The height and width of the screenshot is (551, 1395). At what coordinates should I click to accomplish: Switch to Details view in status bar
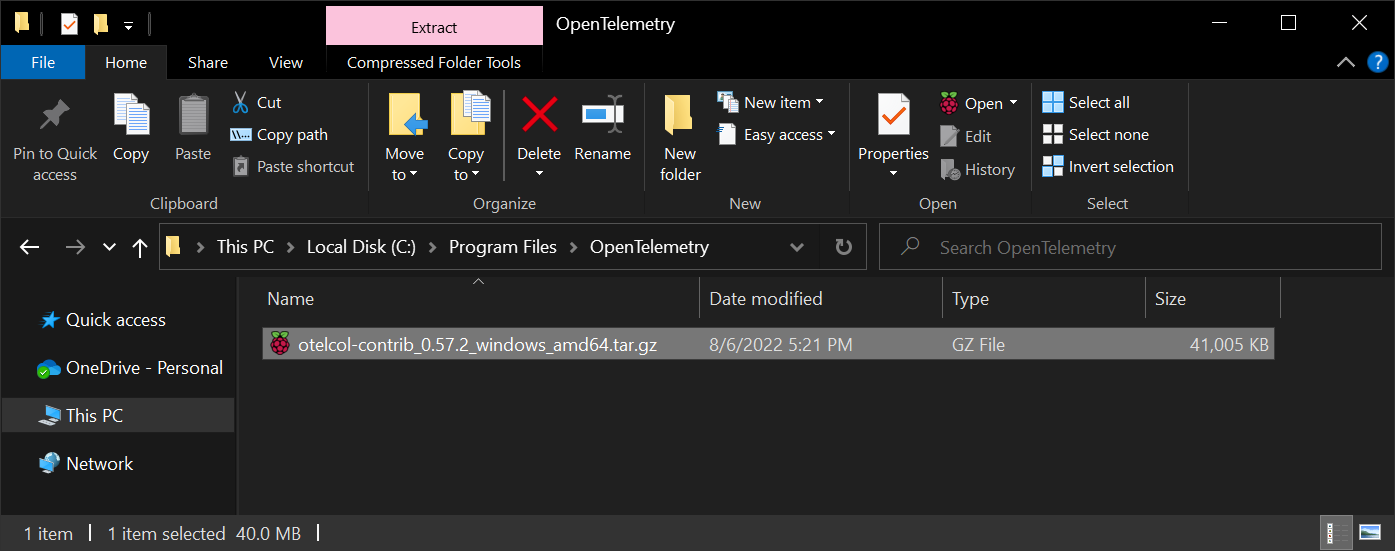(x=1335, y=532)
